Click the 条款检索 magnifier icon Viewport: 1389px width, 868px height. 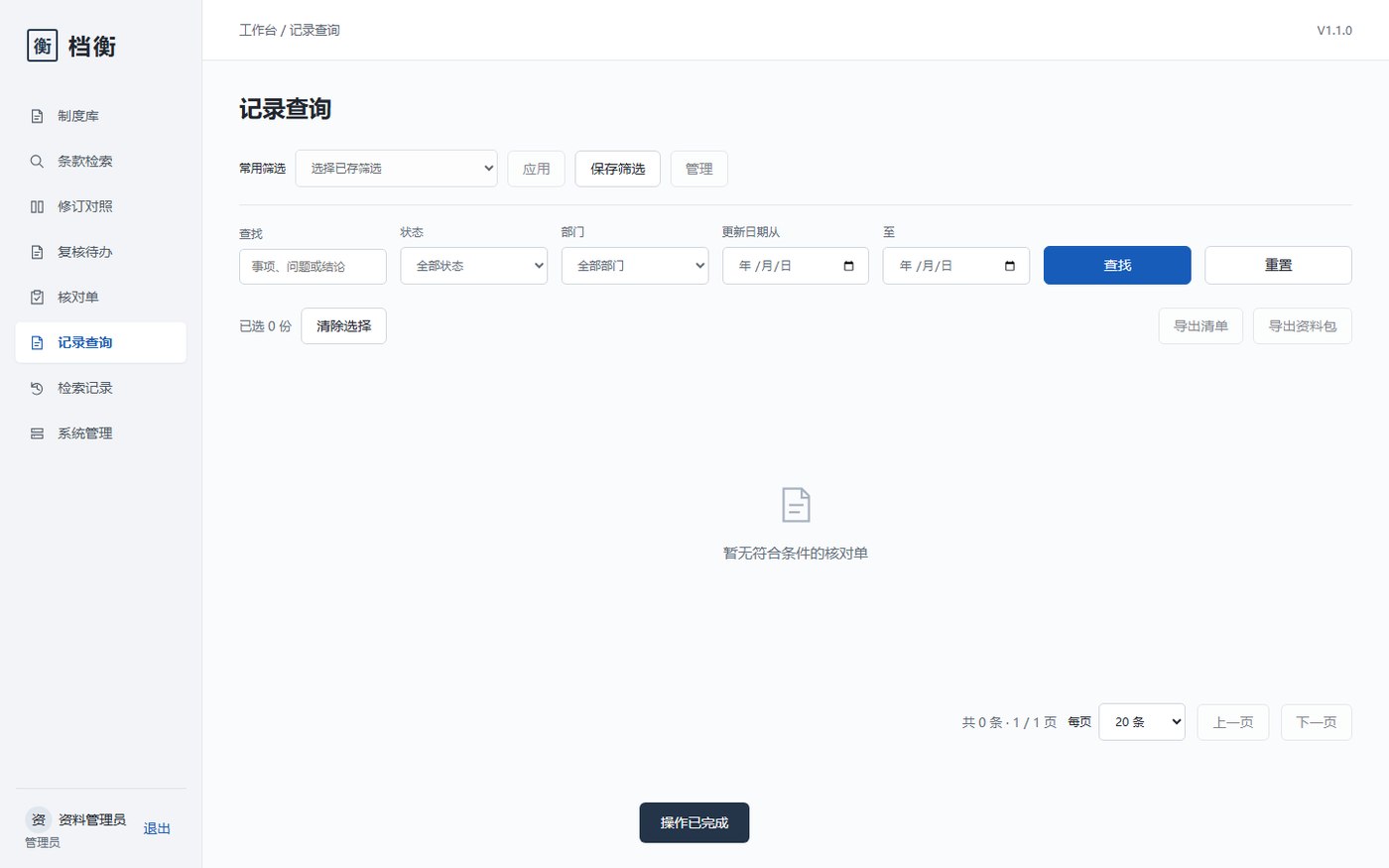click(x=37, y=162)
